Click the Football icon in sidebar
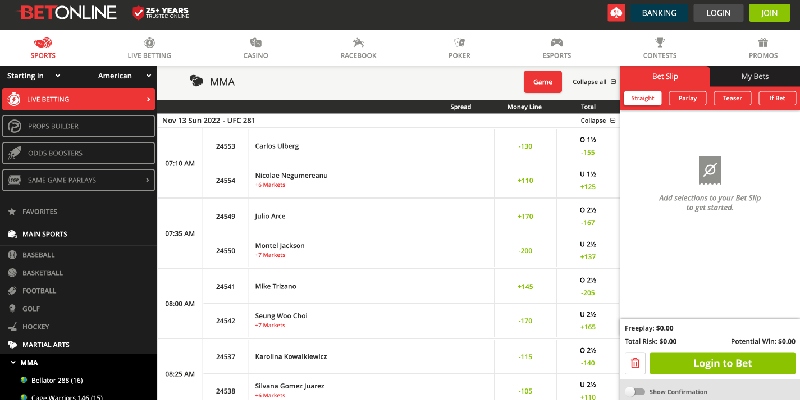 (12, 290)
